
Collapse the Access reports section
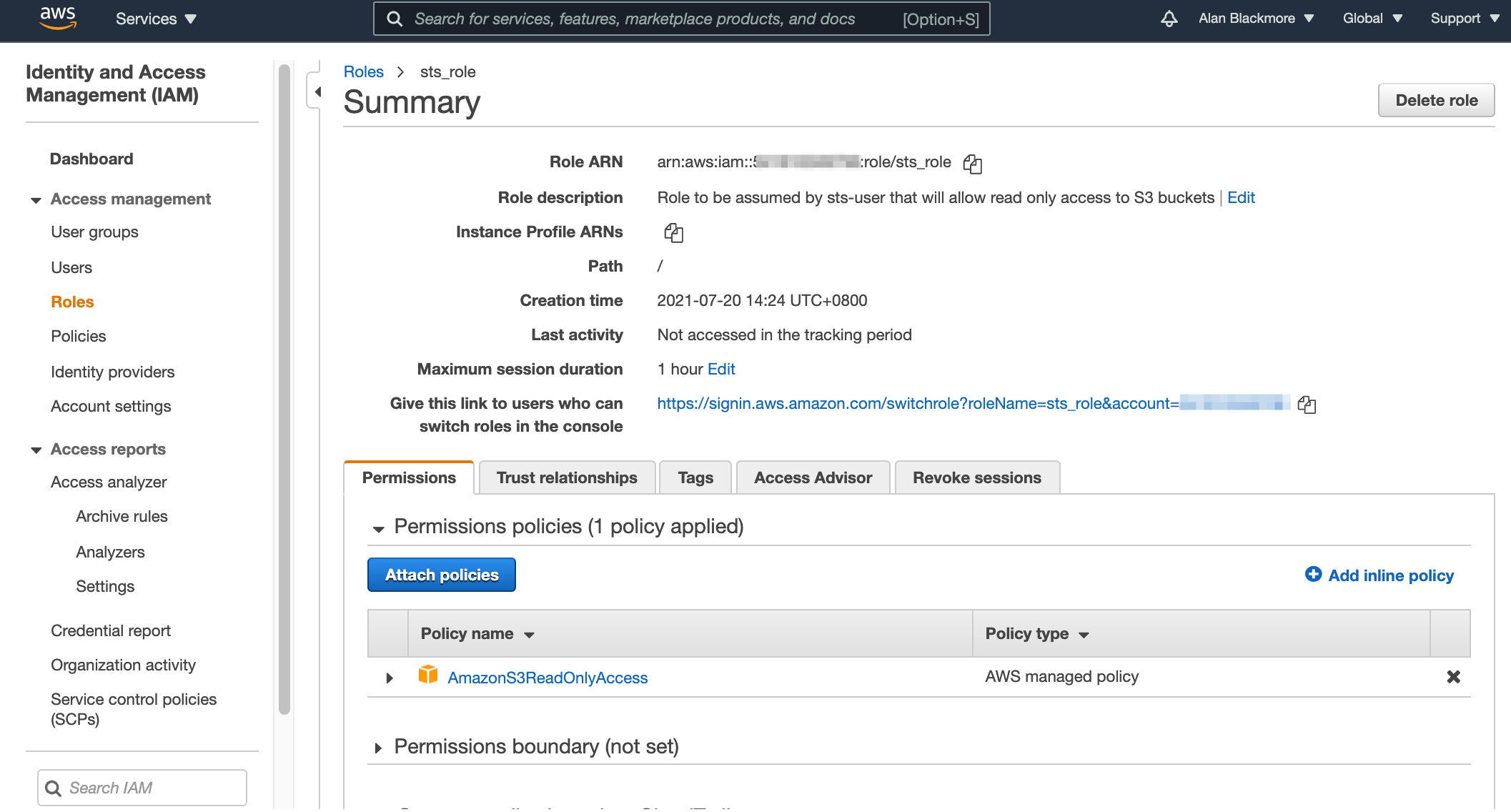[35, 450]
